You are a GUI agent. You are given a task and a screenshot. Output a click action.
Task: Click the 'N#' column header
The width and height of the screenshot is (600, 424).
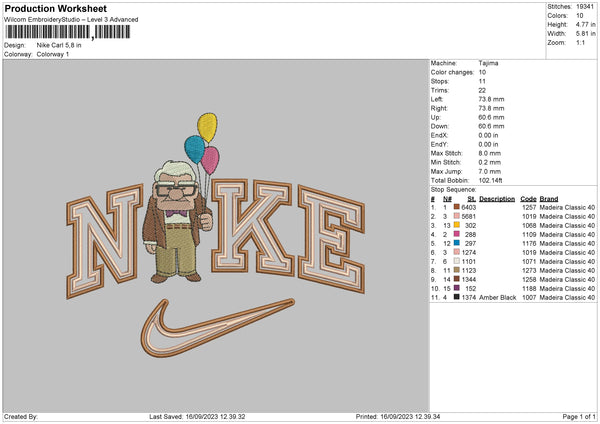[447, 199]
